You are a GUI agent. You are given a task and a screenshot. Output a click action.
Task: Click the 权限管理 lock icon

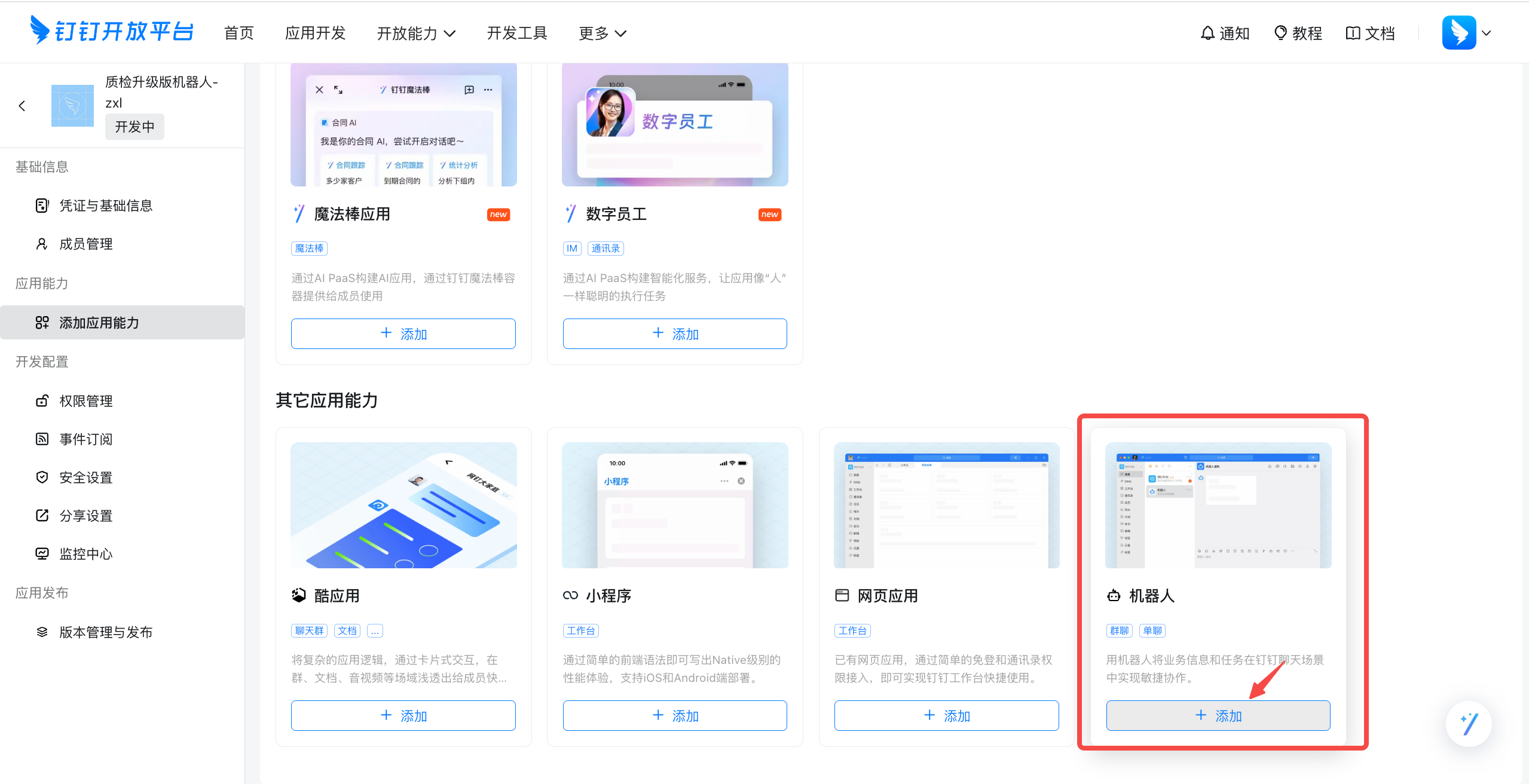pyautogui.click(x=42, y=401)
